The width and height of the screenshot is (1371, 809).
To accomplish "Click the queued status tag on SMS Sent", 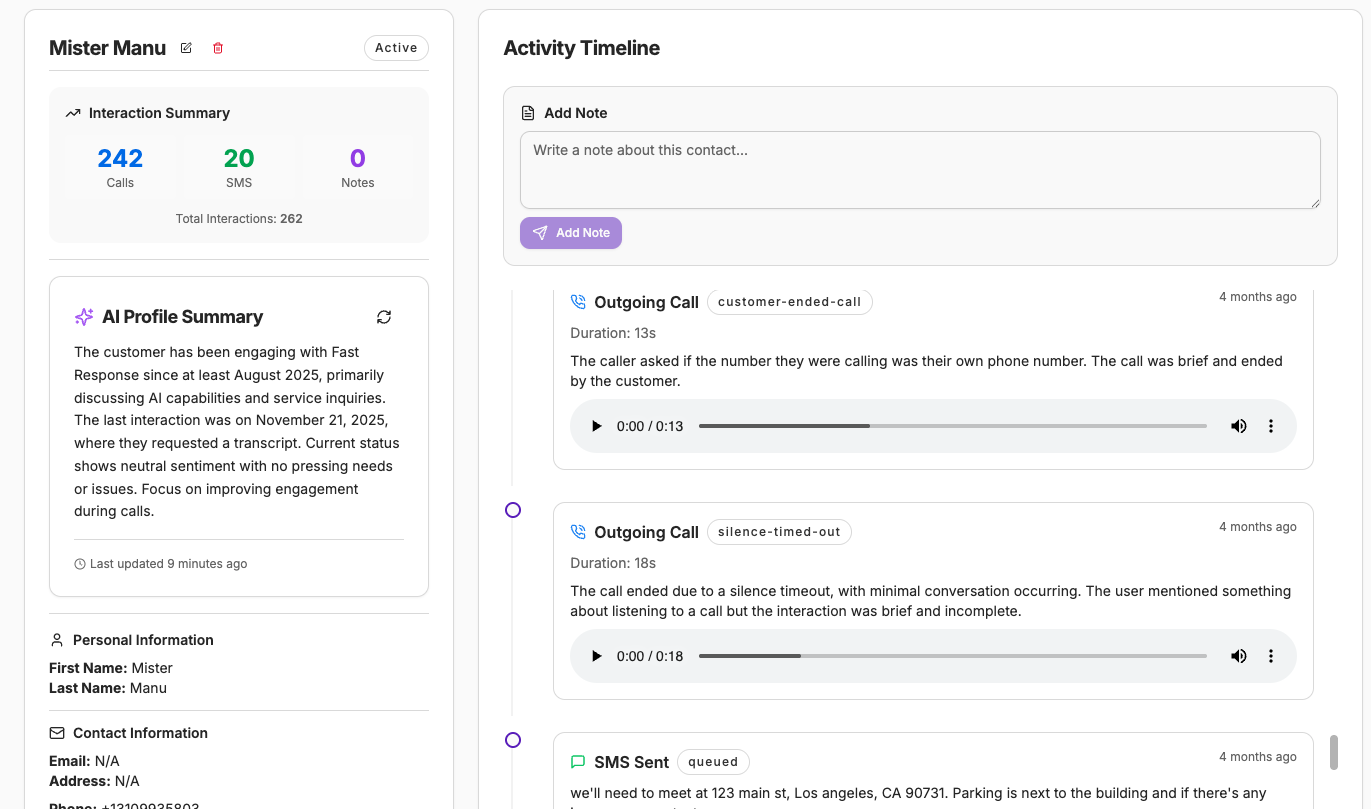I will pyautogui.click(x=713, y=762).
